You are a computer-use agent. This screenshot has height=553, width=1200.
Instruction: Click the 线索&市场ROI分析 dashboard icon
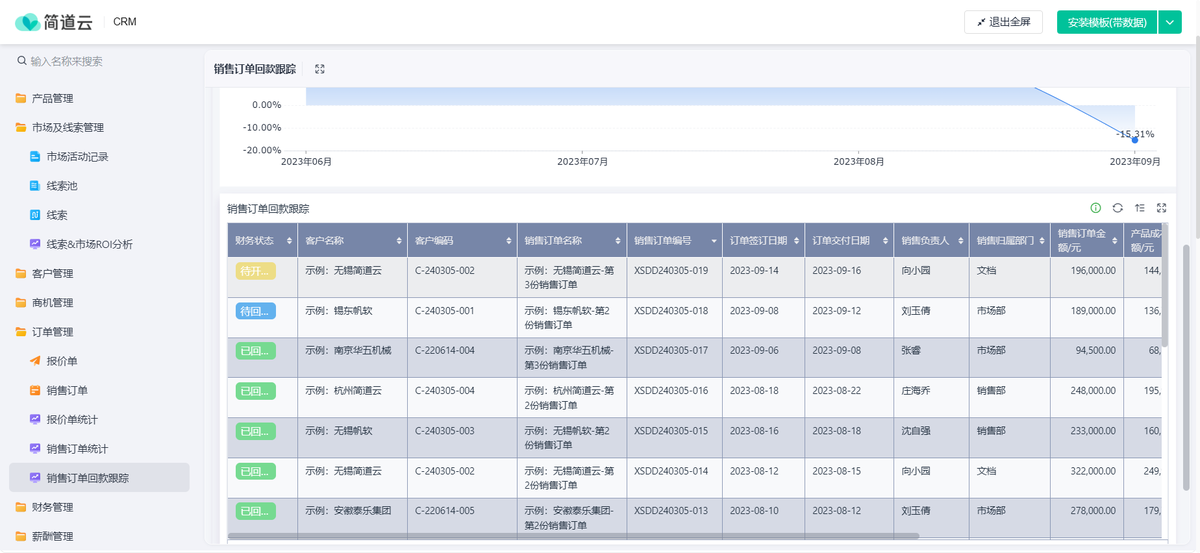click(35, 244)
